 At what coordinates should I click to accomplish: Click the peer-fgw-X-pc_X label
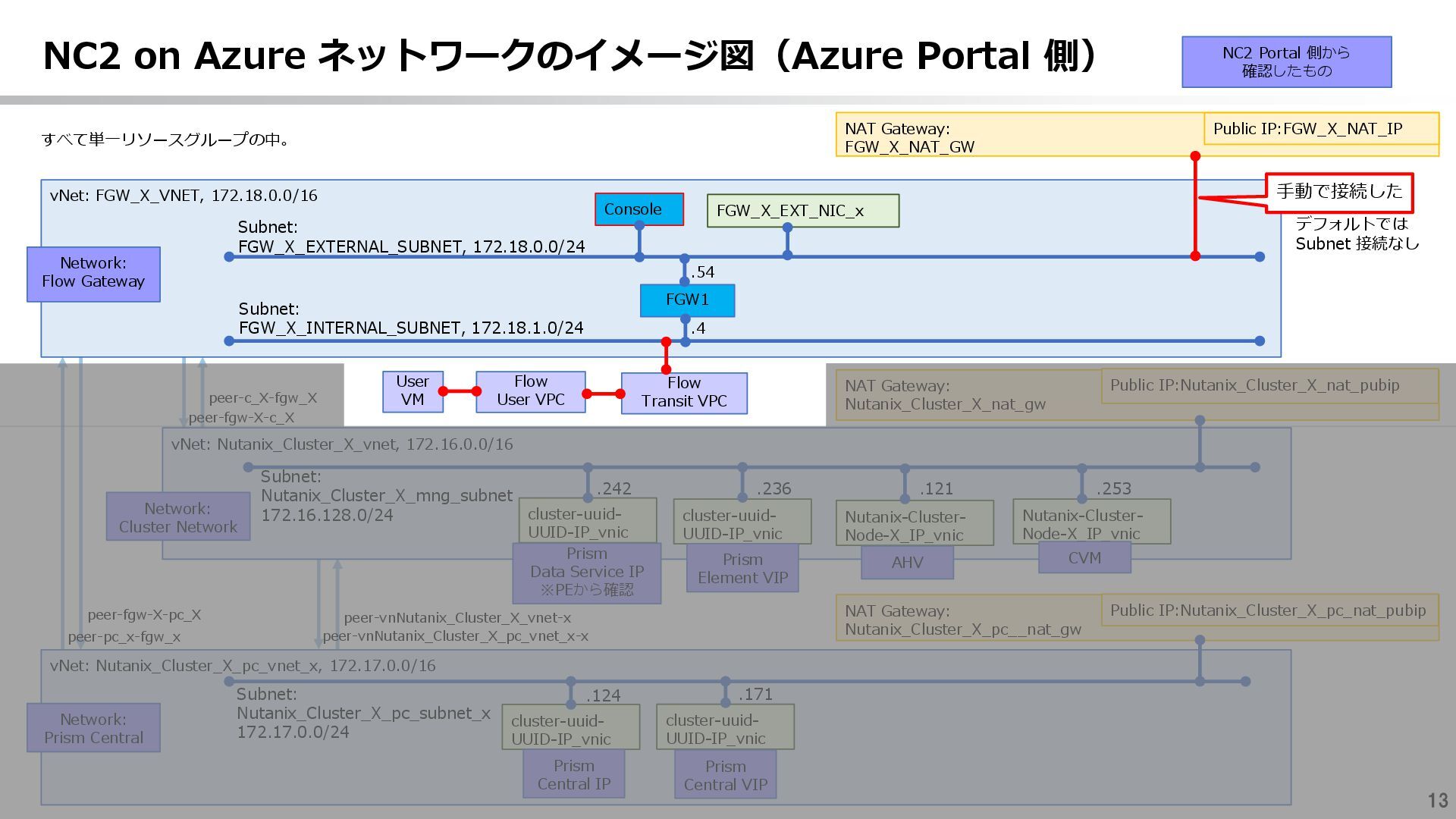coord(144,615)
